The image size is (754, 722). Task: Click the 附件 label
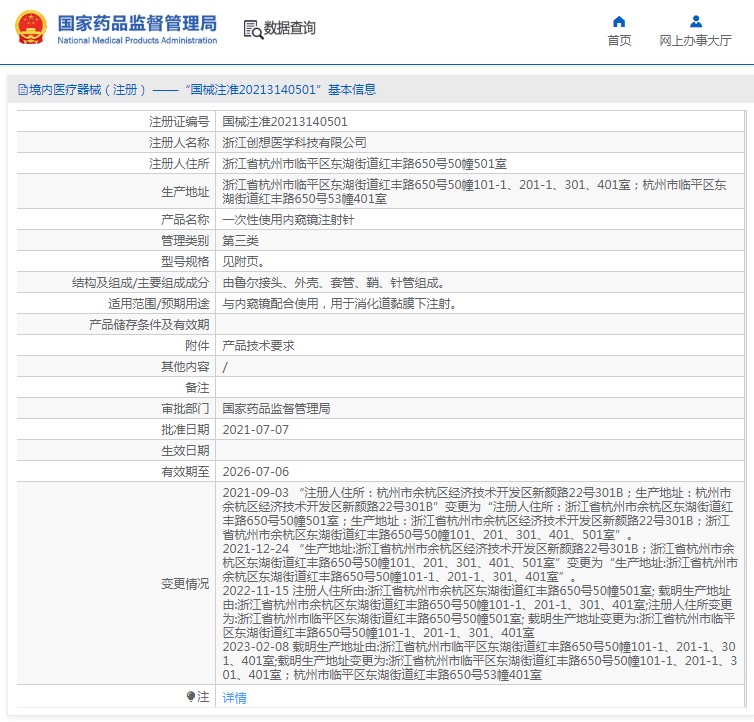[x=197, y=346]
